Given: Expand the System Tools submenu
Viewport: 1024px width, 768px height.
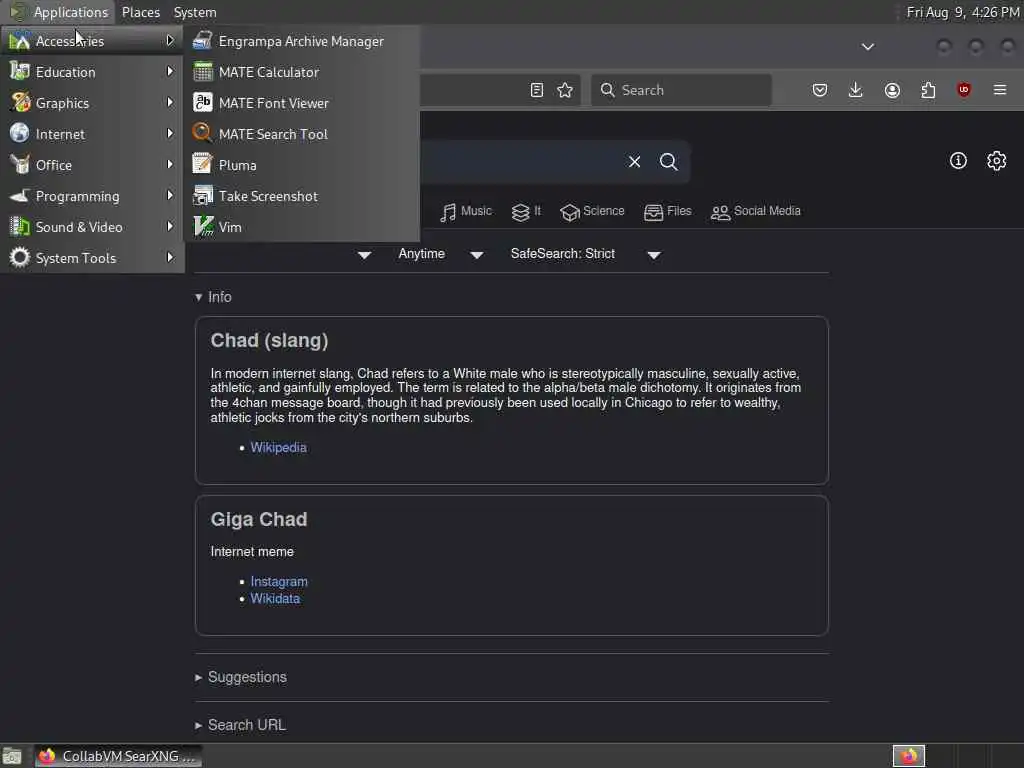Looking at the screenshot, I should point(92,258).
